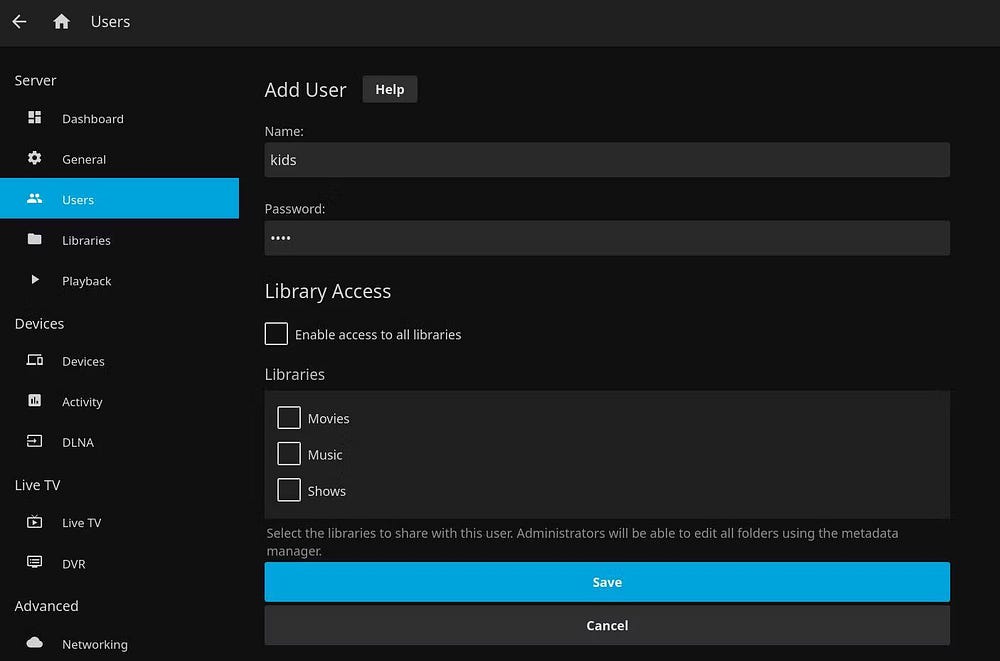
Task: Open Libraries via the folder icon
Action: (x=35, y=240)
